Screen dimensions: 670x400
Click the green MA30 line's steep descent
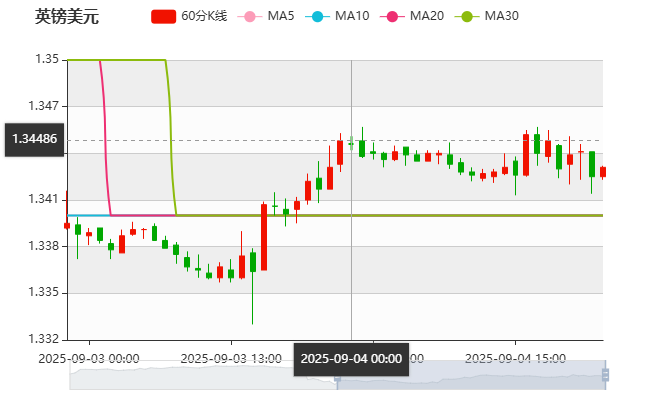click(171, 137)
